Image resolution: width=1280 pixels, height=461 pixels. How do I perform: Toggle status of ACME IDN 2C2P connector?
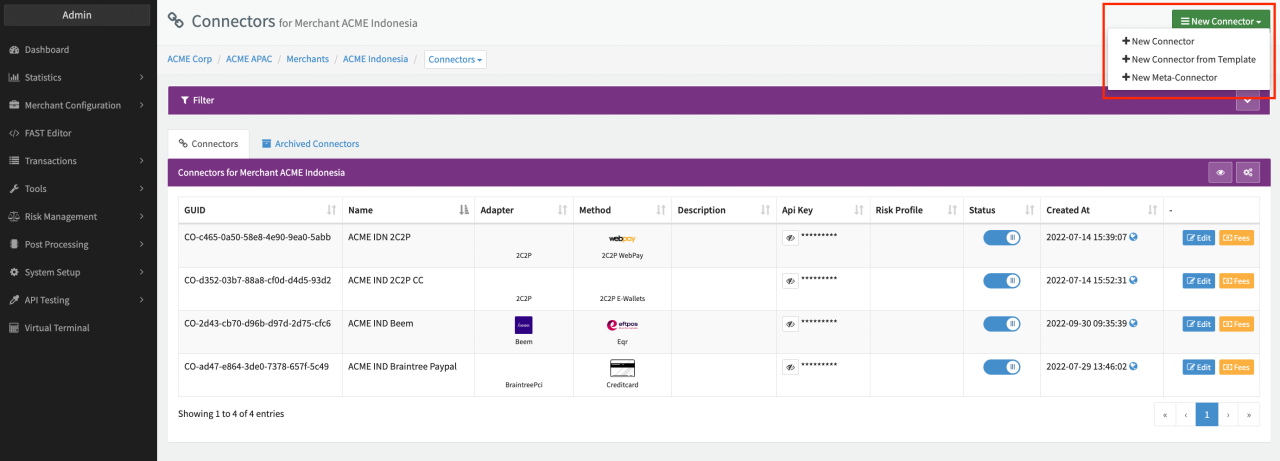[1001, 238]
